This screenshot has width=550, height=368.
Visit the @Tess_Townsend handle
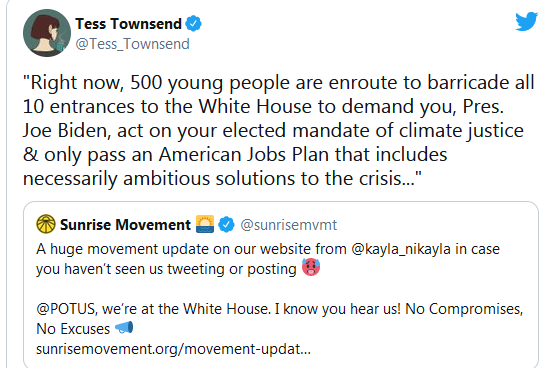pos(133,44)
